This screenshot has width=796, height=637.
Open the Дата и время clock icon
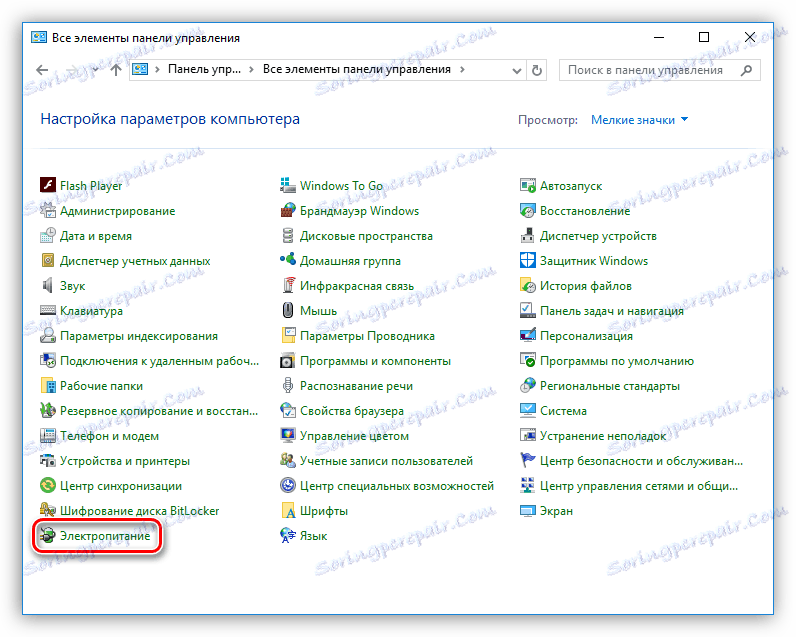[48, 236]
